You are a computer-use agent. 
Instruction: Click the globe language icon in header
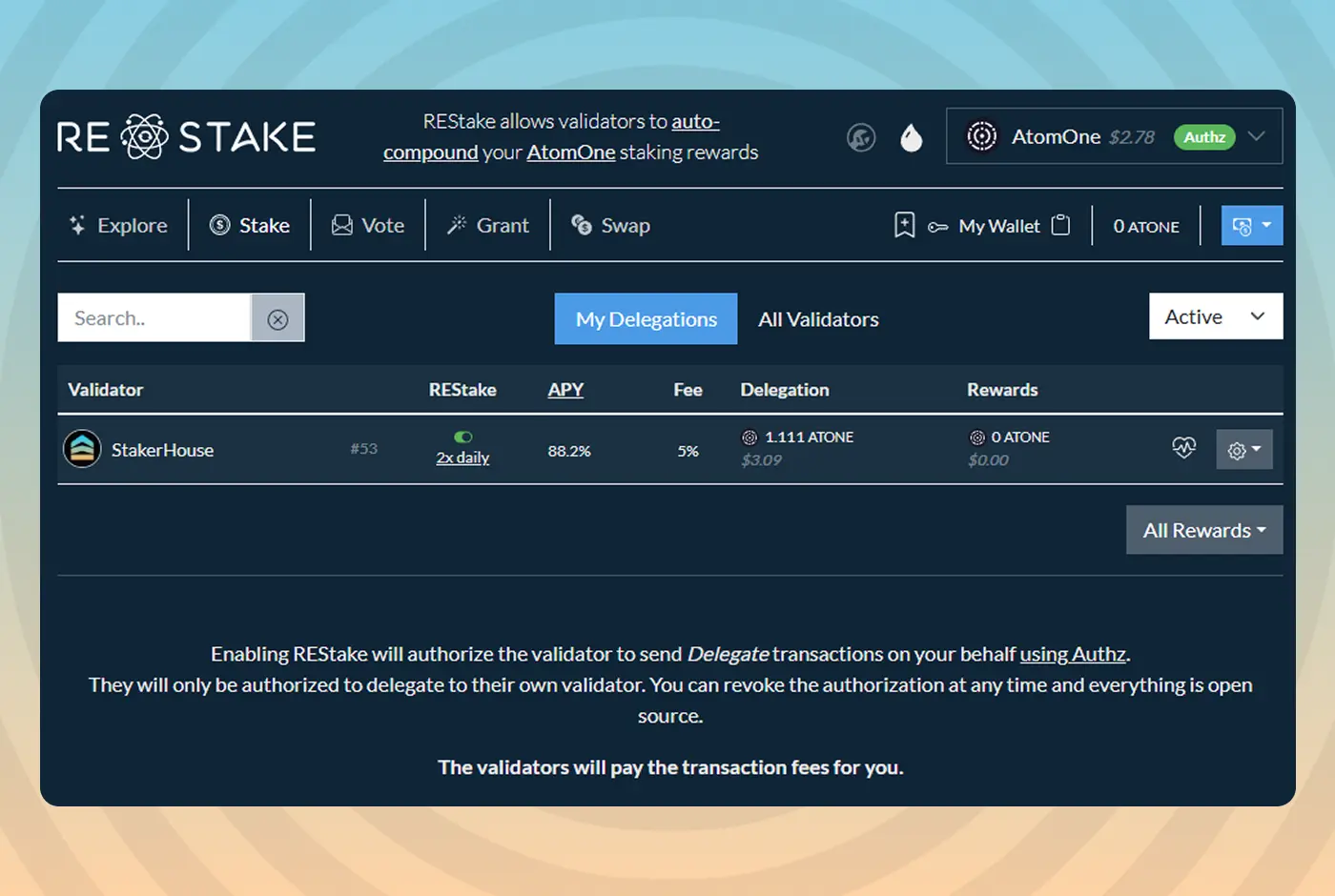[x=861, y=138]
